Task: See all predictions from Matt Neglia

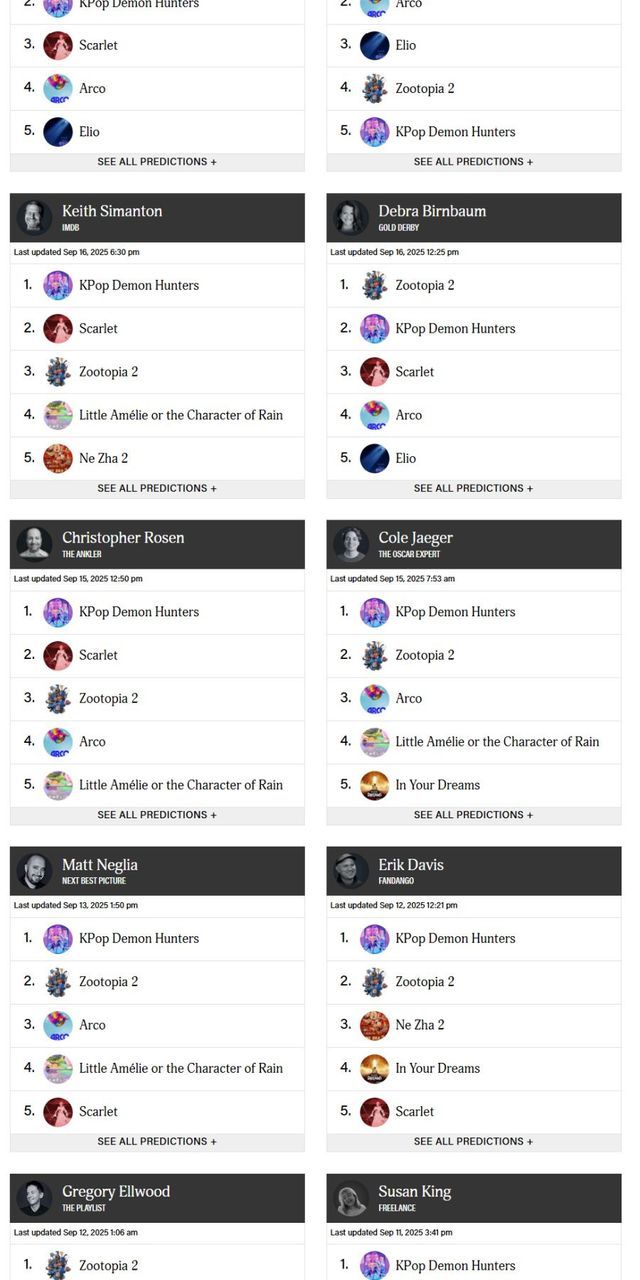Action: 157,1142
